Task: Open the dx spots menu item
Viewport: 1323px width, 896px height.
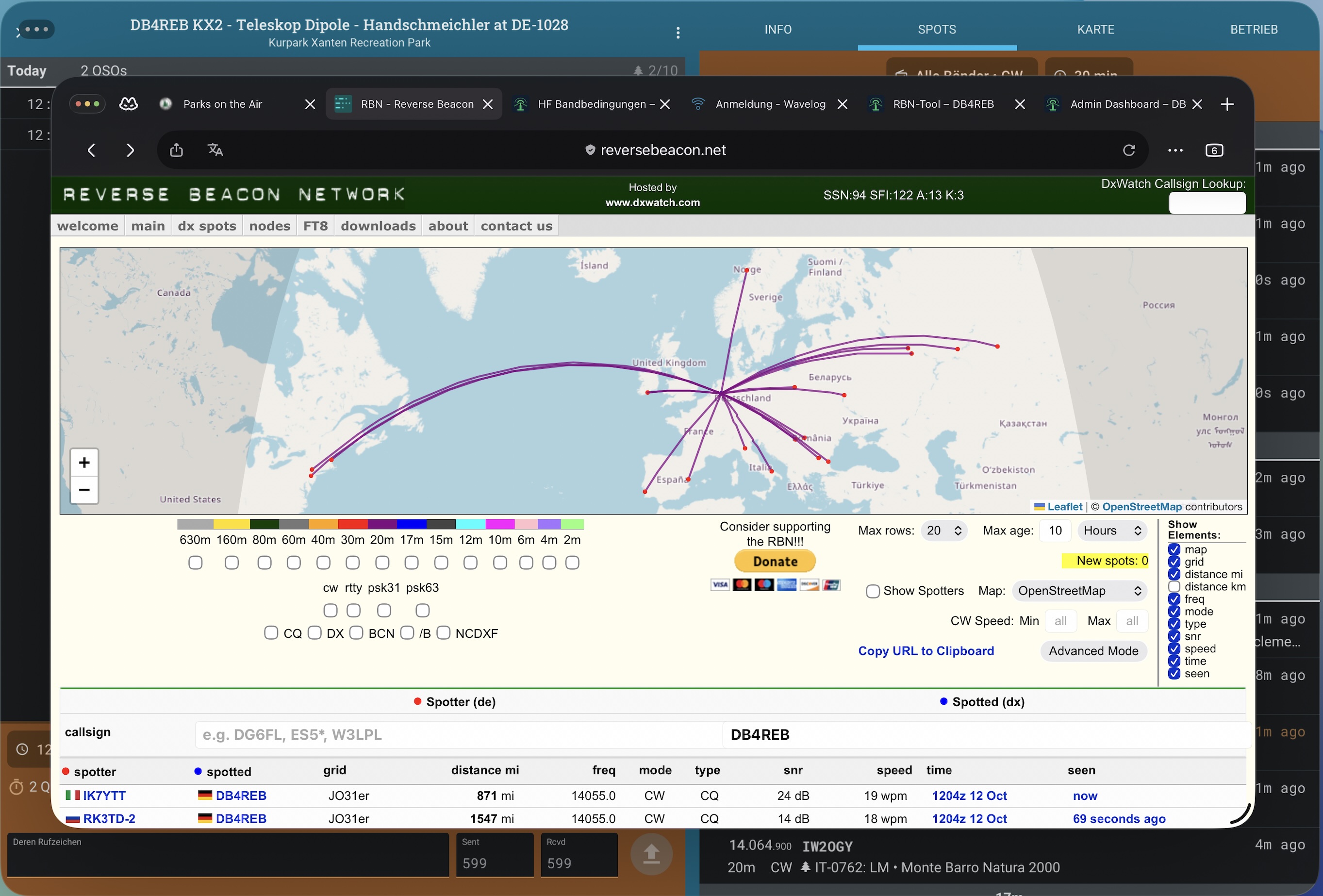Action: click(207, 226)
